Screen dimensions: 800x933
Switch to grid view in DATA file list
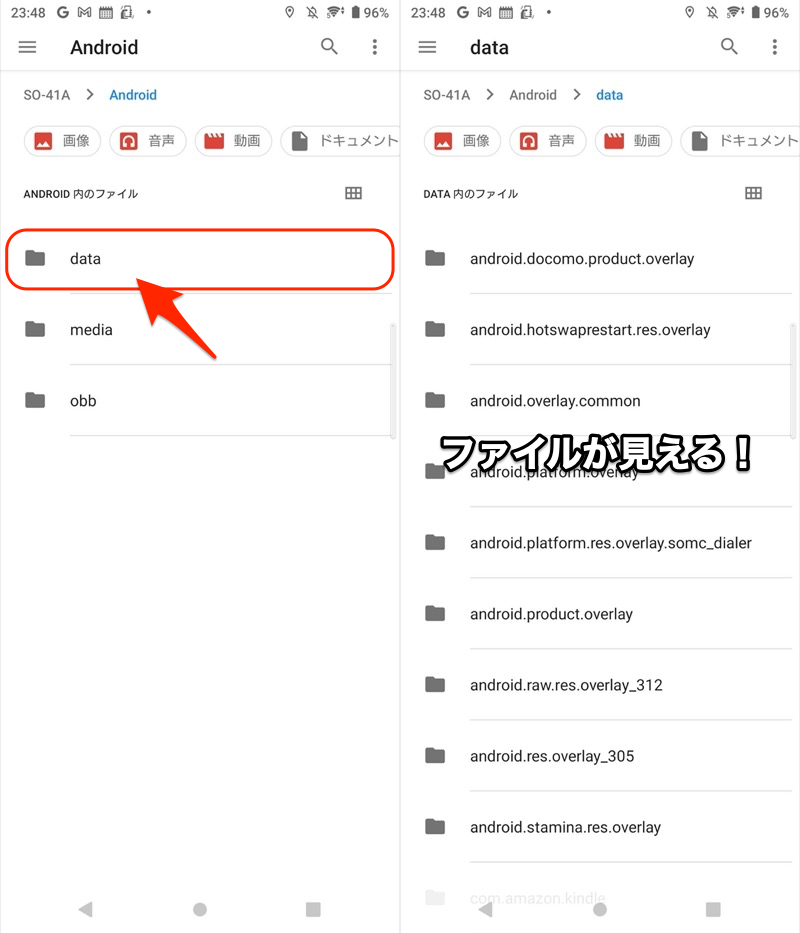click(x=753, y=193)
